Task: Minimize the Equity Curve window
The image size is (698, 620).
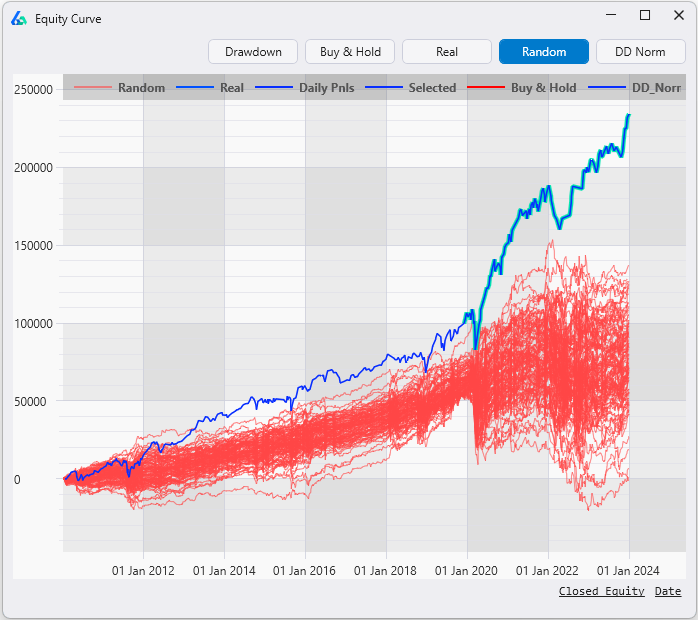Action: pyautogui.click(x=610, y=15)
